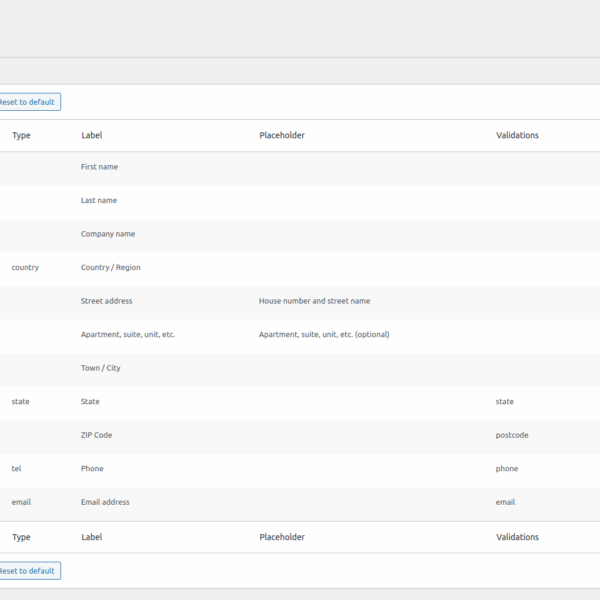Image resolution: width=600 pixels, height=600 pixels.
Task: Click House number and street name placeholder
Action: click(315, 301)
